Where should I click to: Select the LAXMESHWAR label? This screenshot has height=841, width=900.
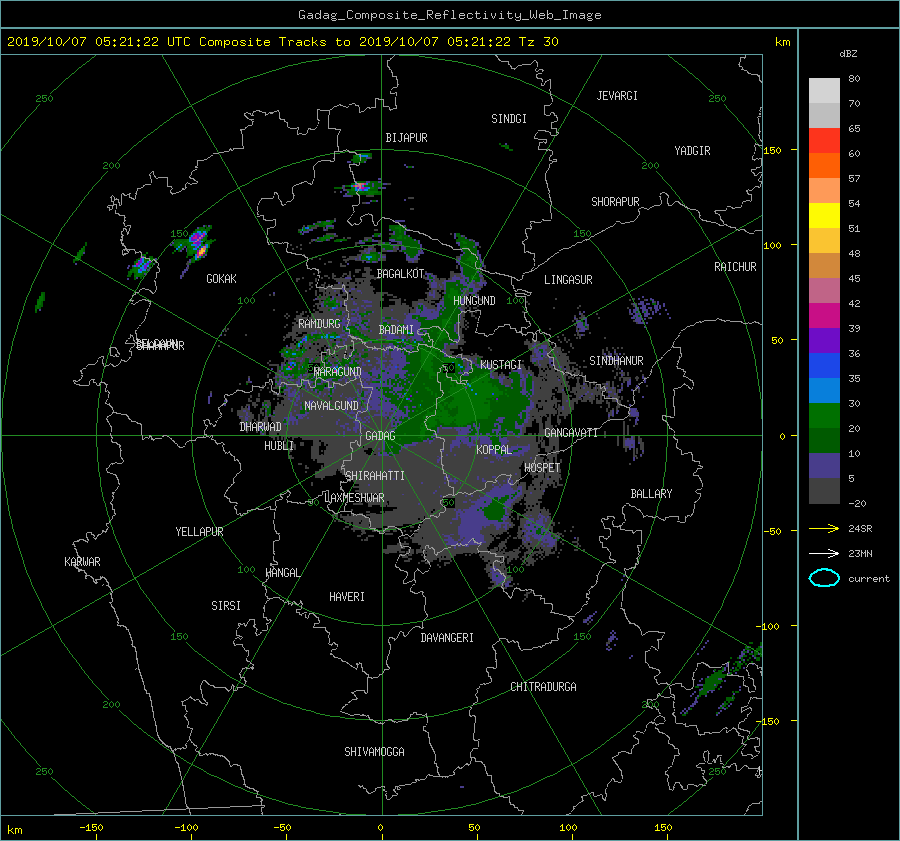tap(354, 498)
